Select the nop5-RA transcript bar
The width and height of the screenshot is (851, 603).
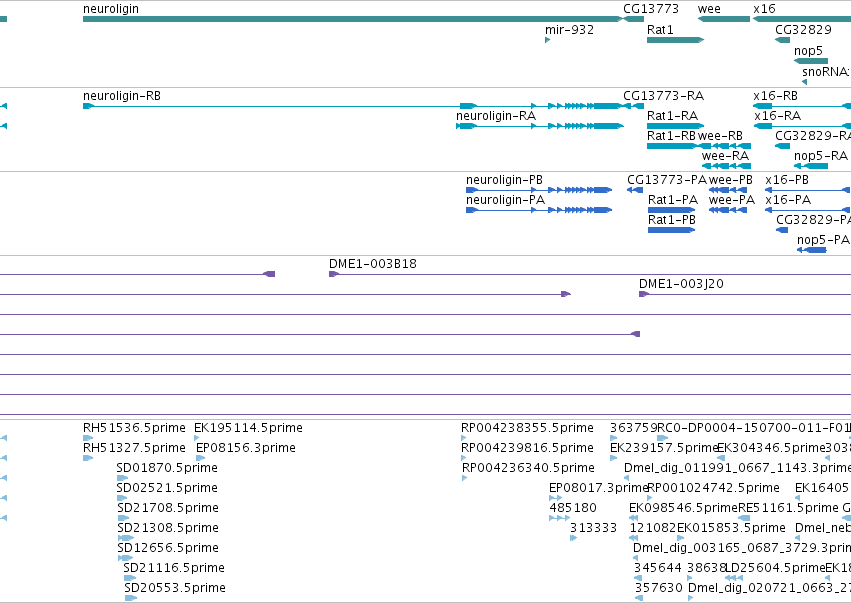[811, 166]
